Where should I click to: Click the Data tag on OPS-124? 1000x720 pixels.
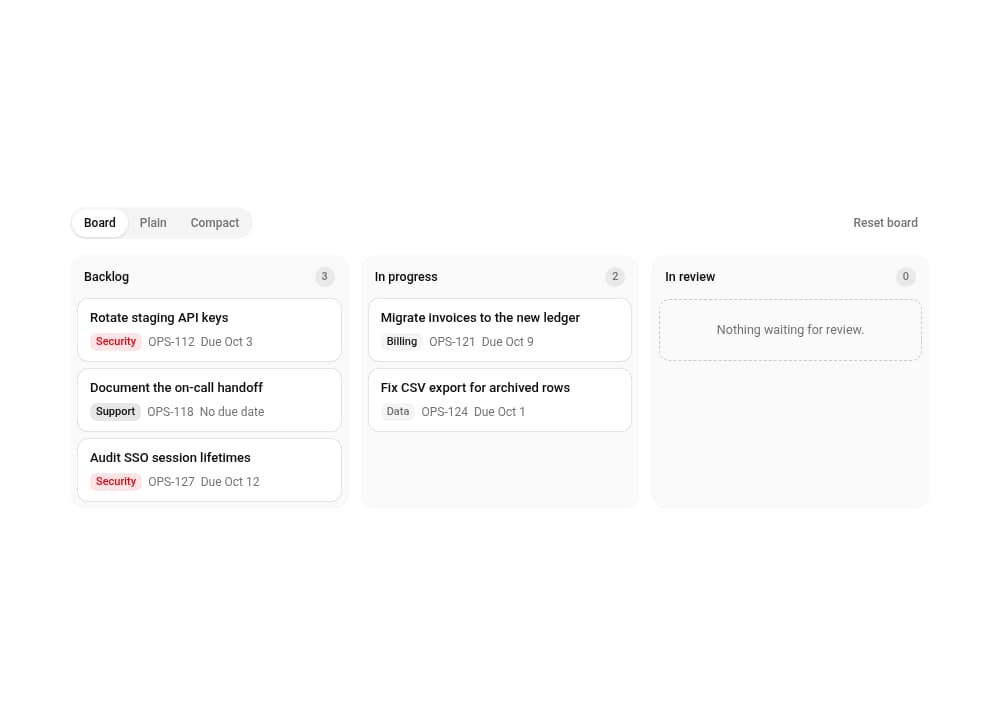[398, 411]
